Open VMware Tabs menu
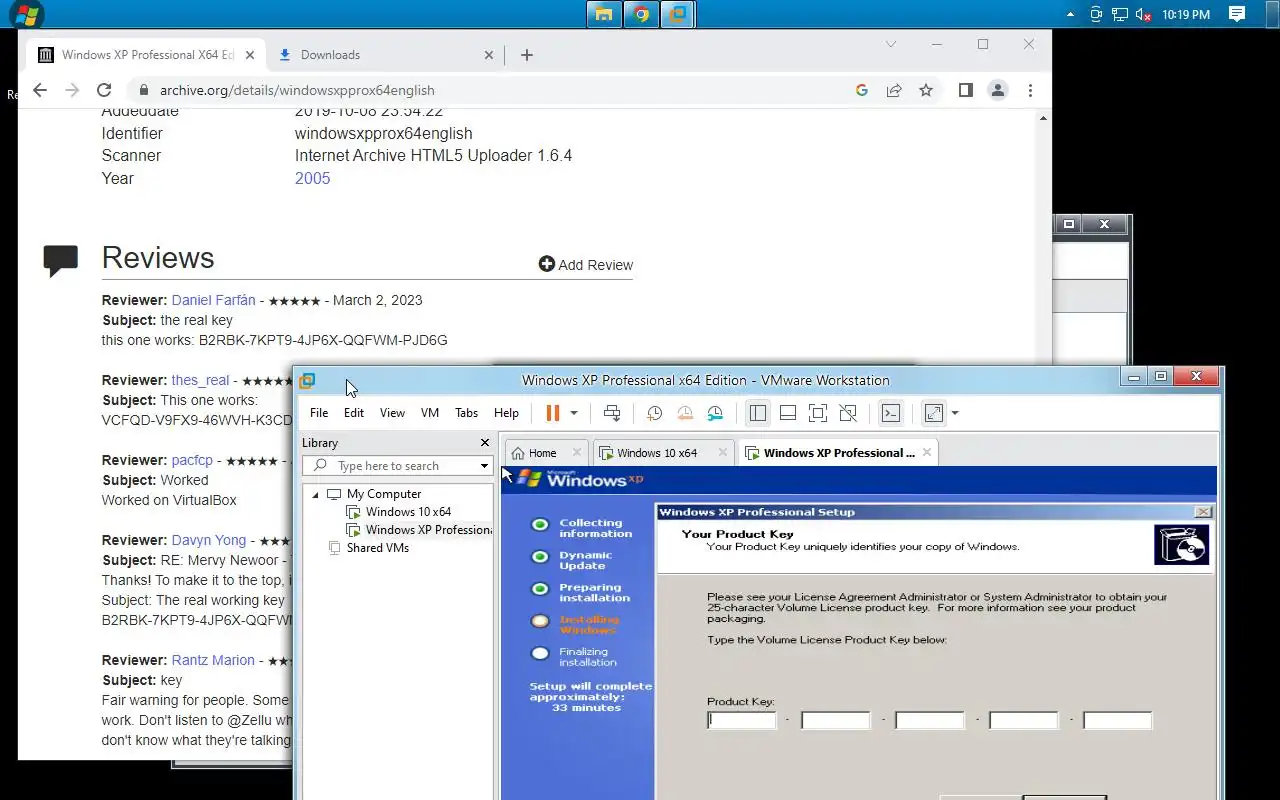The image size is (1280, 800). tap(467, 413)
